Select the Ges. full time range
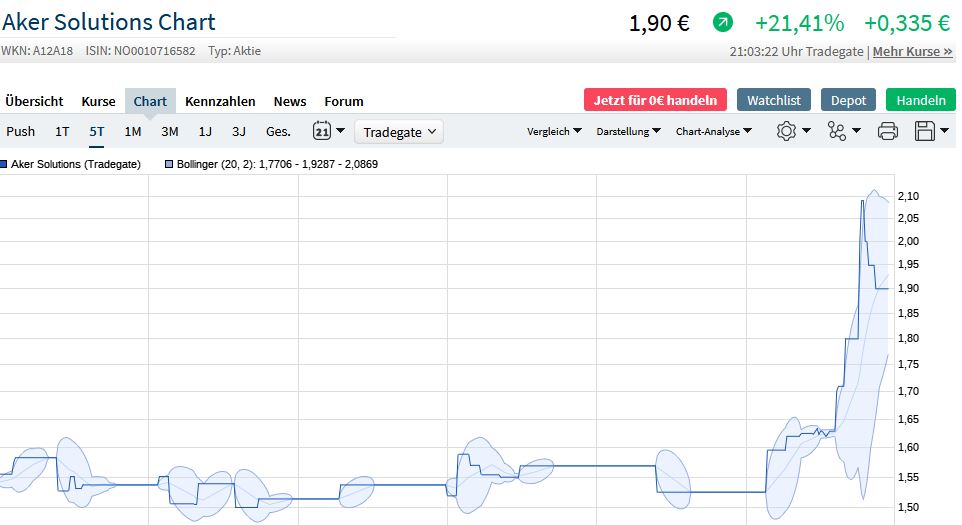The width and height of the screenshot is (962, 525). tap(278, 131)
